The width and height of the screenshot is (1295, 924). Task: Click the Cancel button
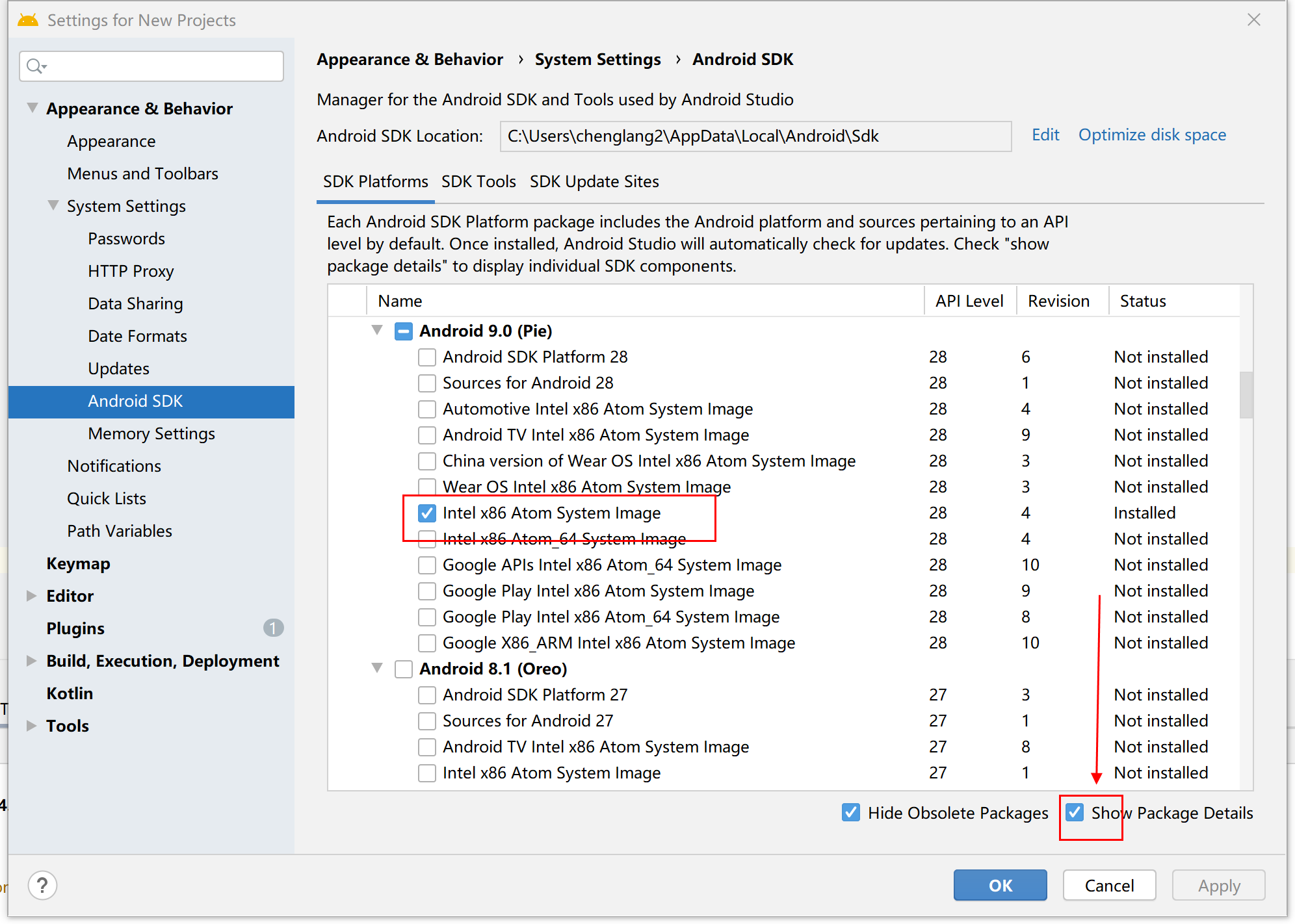coord(1109,885)
